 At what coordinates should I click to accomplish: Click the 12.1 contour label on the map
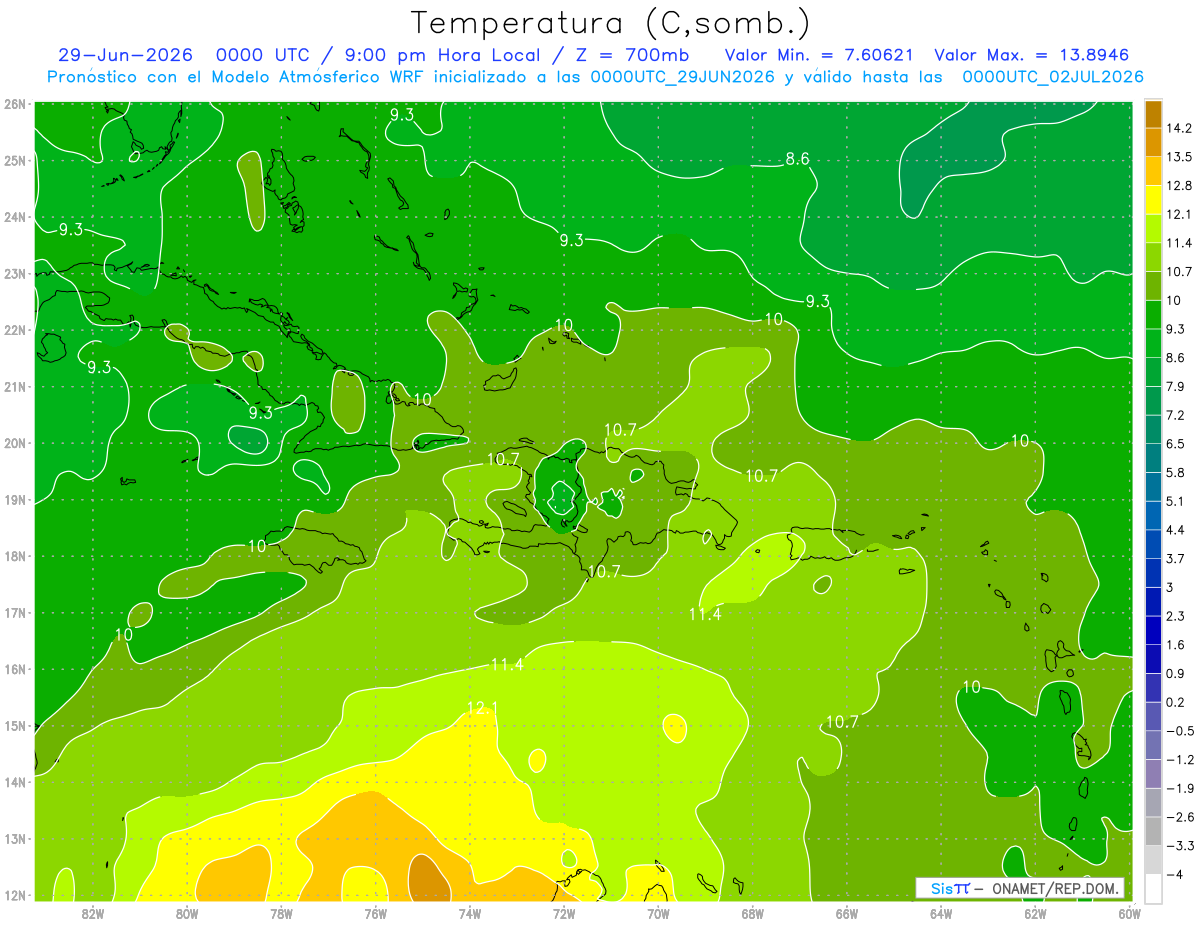point(483,708)
